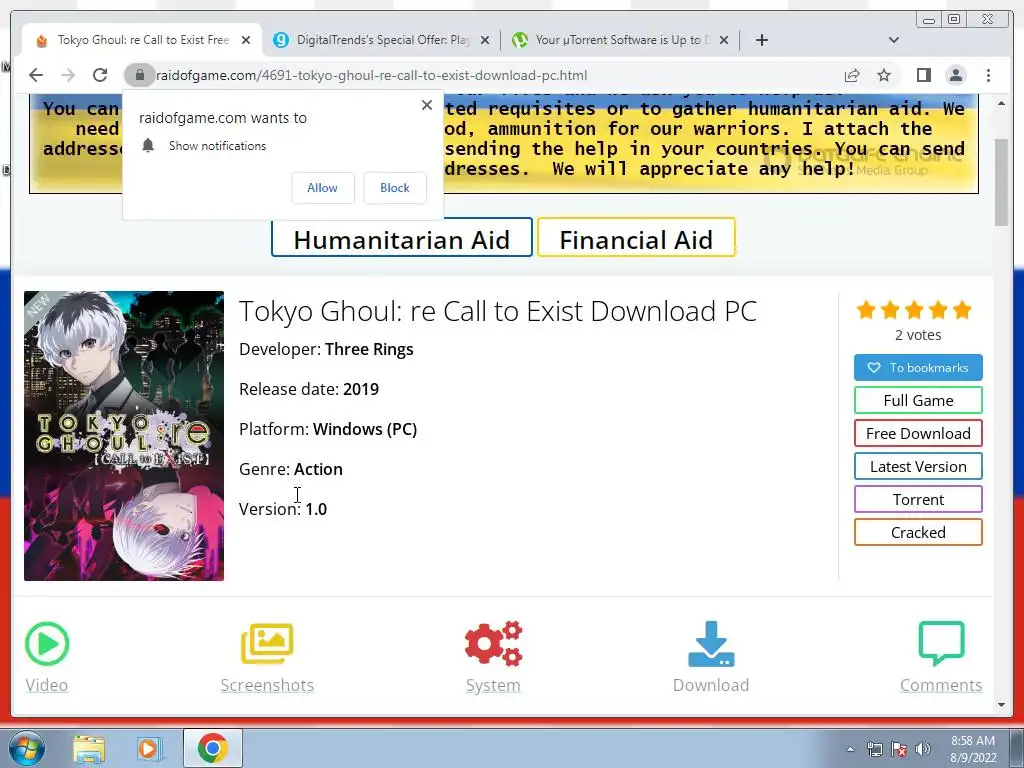Rate the game with the third star
The width and height of the screenshot is (1024, 768).
(914, 310)
